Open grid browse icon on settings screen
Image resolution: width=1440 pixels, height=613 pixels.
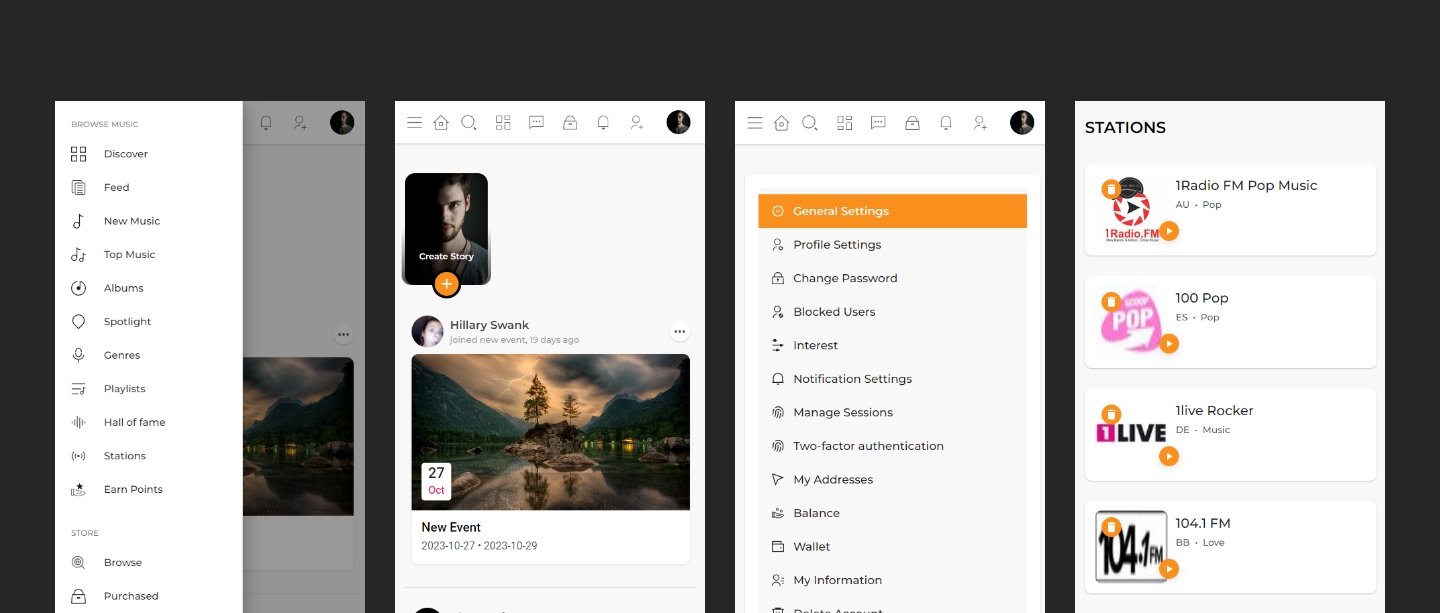coord(845,123)
